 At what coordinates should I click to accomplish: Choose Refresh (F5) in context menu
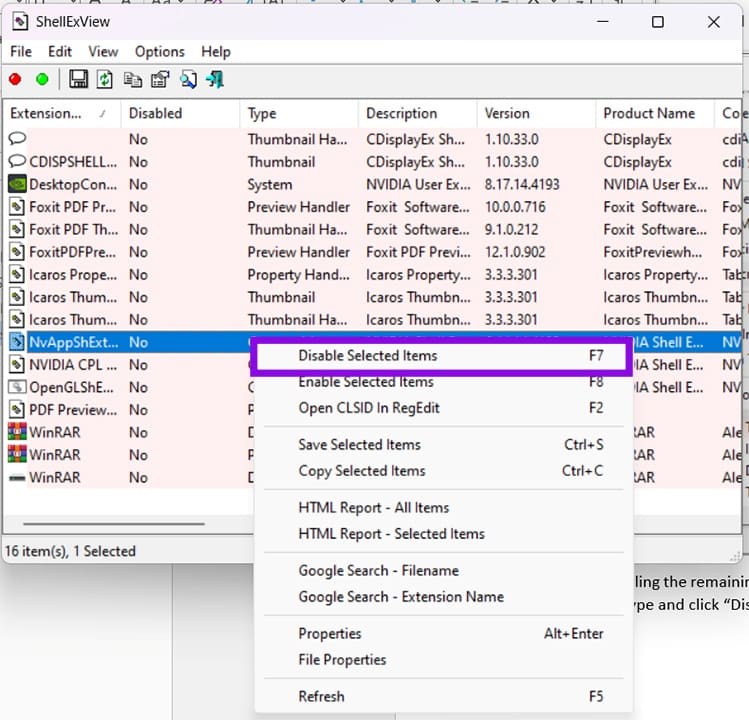444,697
